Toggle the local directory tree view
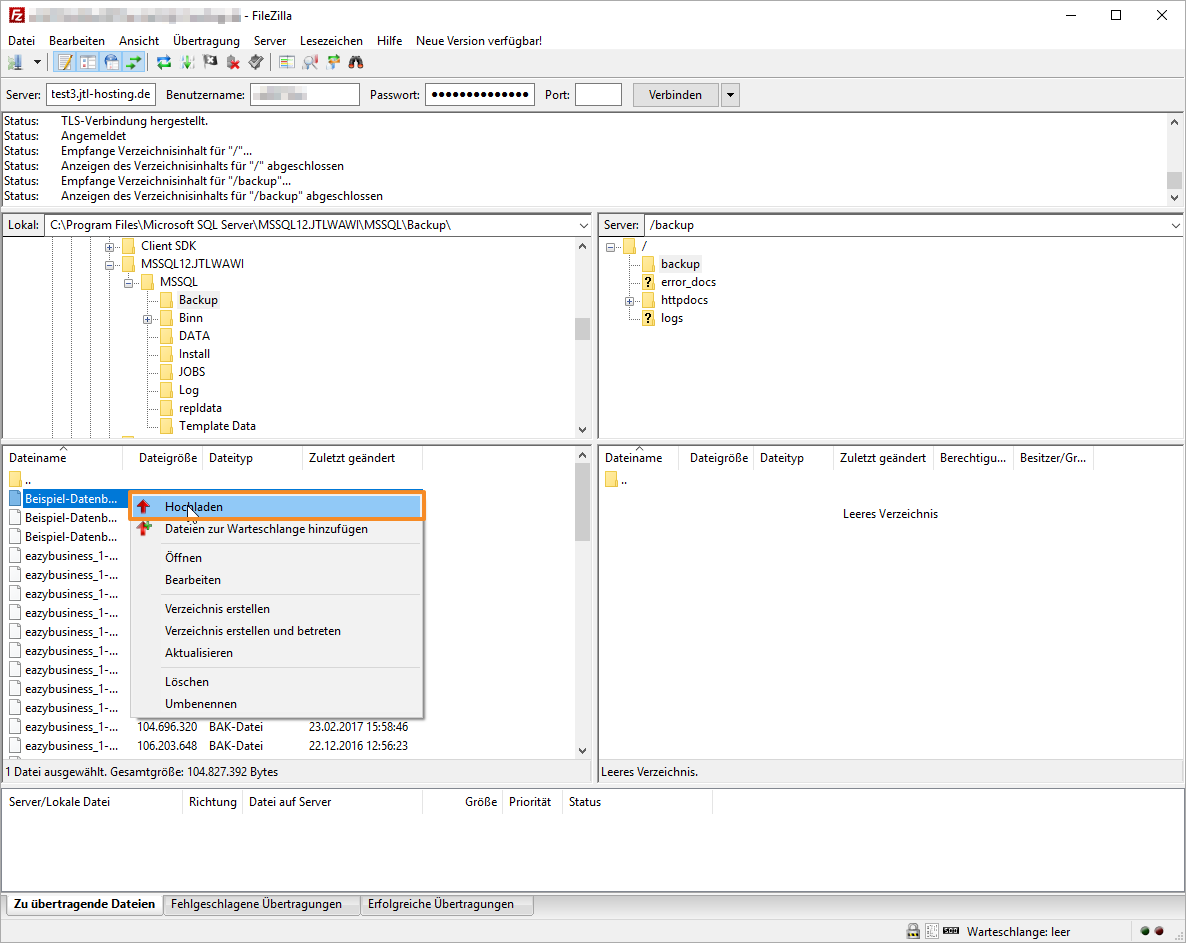 coord(88,63)
